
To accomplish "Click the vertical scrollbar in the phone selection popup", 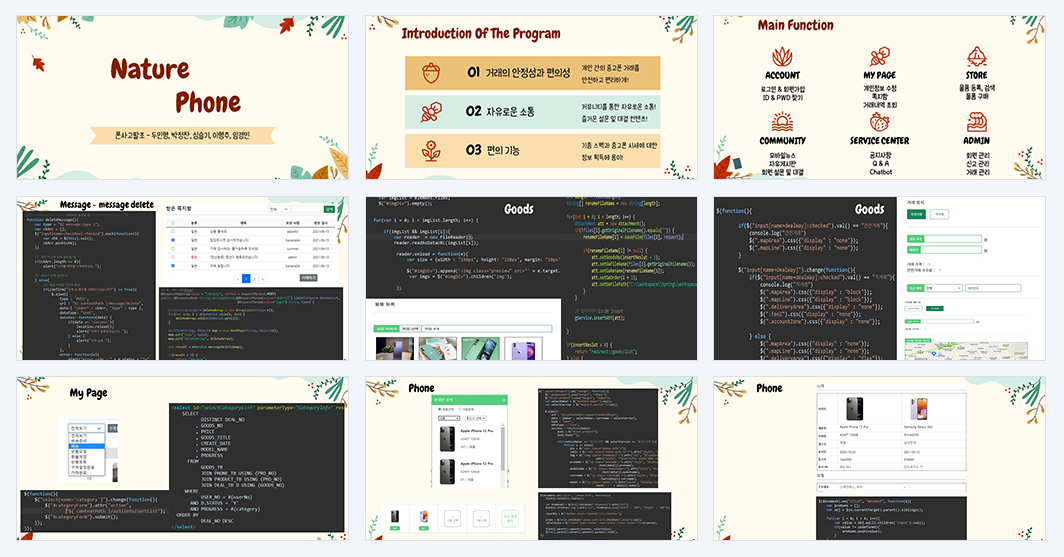I will [502, 448].
